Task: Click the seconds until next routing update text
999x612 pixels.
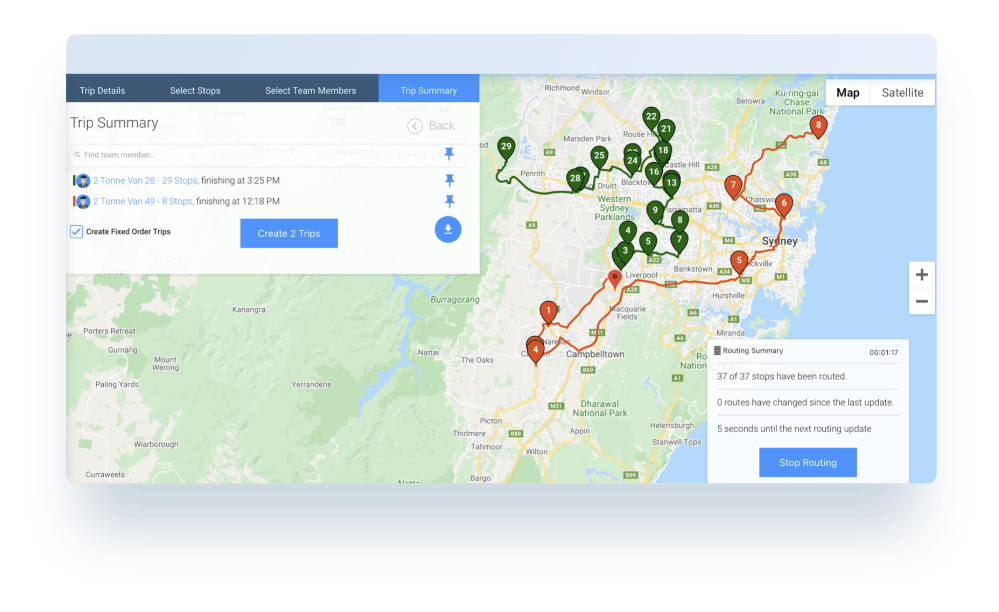Action: click(x=794, y=429)
